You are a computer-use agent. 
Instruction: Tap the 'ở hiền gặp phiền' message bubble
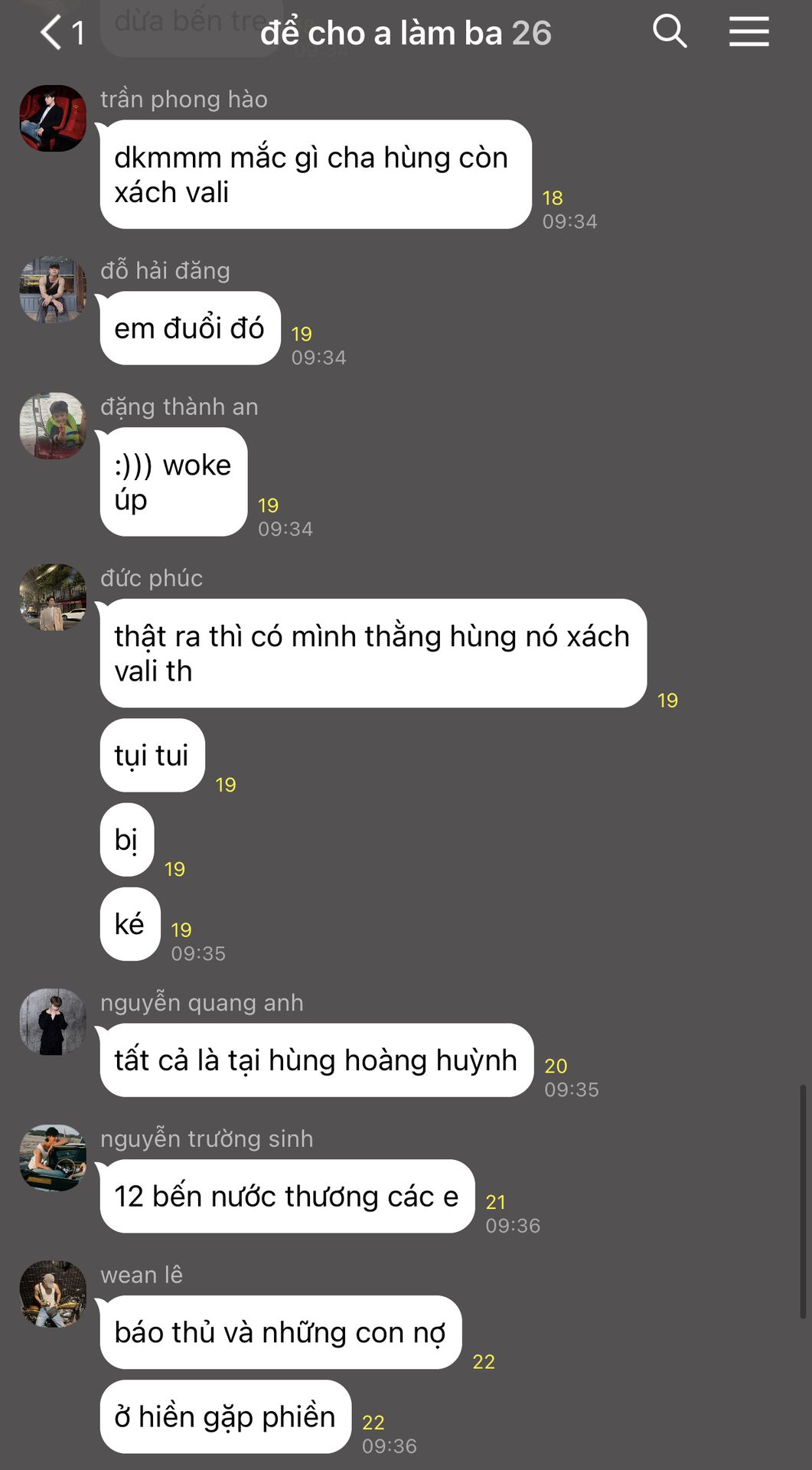225,1417
